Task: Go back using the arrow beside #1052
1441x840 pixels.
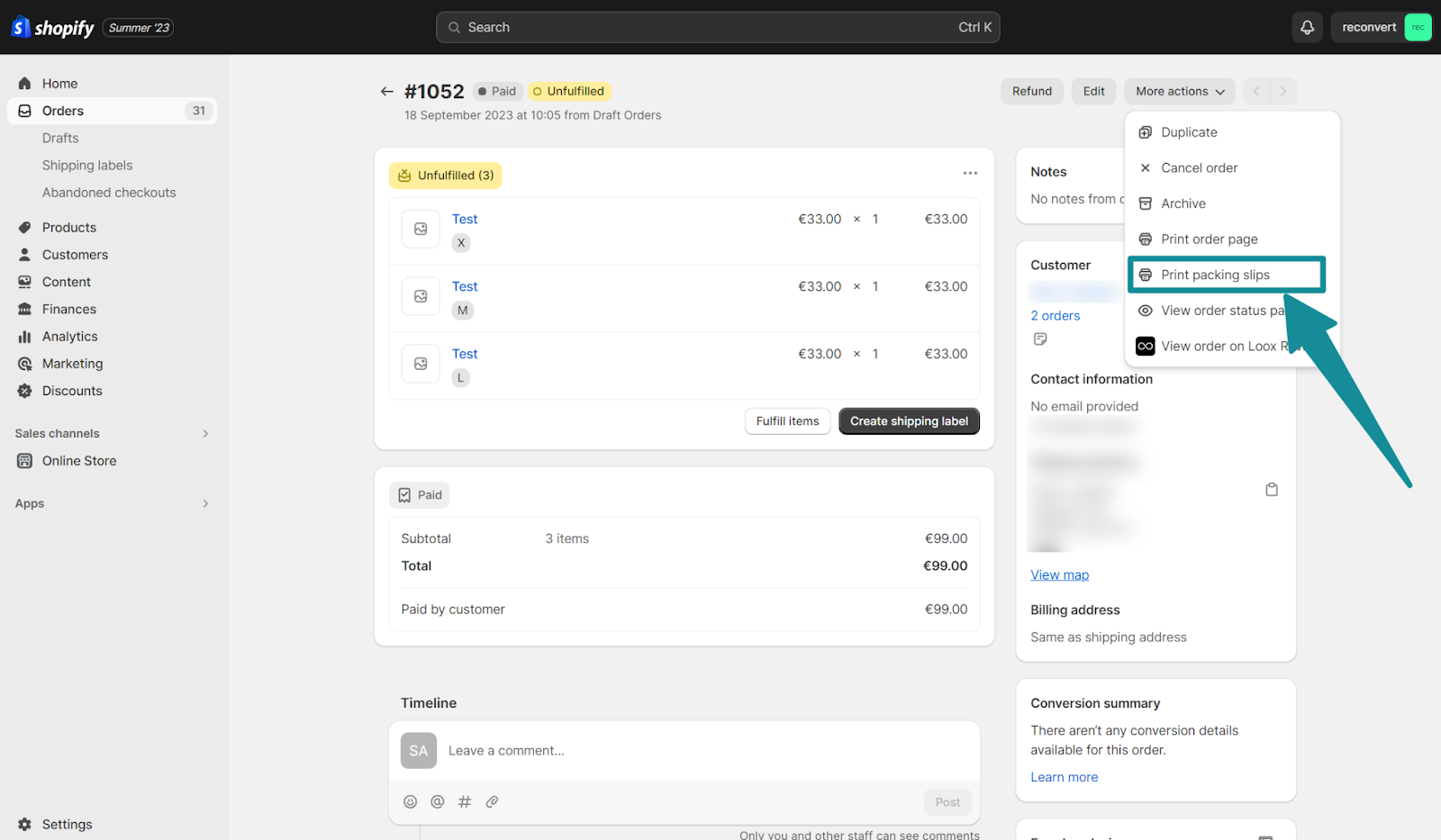Action: 387,91
